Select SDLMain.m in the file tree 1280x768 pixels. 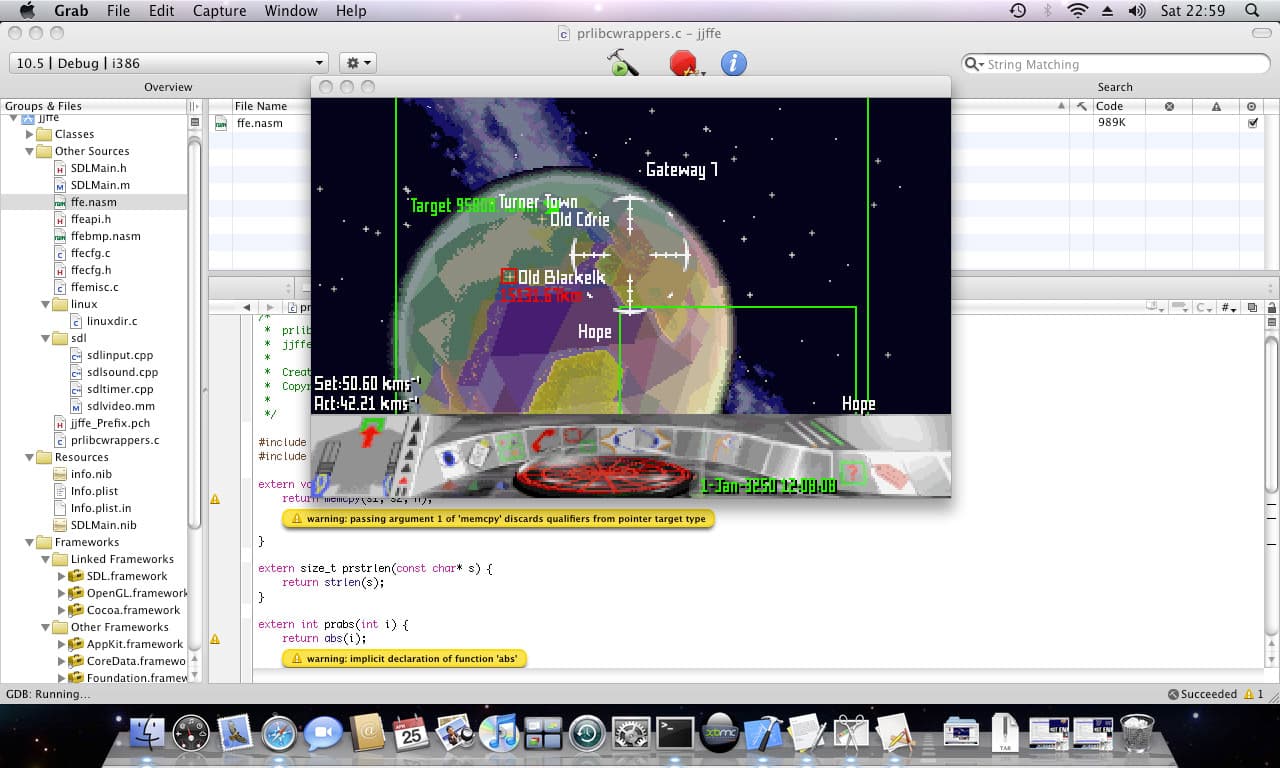pos(99,185)
